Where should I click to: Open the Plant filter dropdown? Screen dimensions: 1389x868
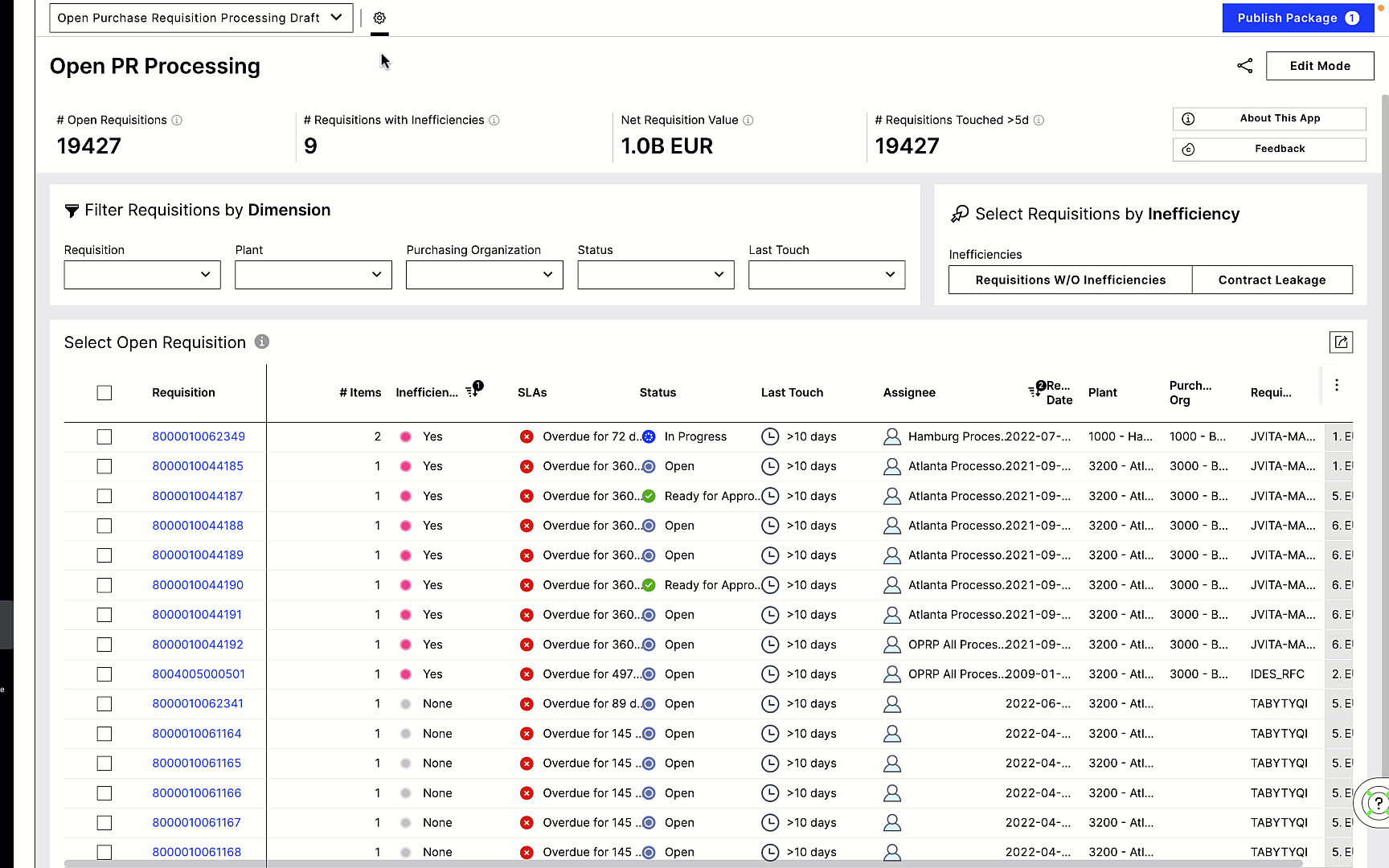pyautogui.click(x=313, y=274)
